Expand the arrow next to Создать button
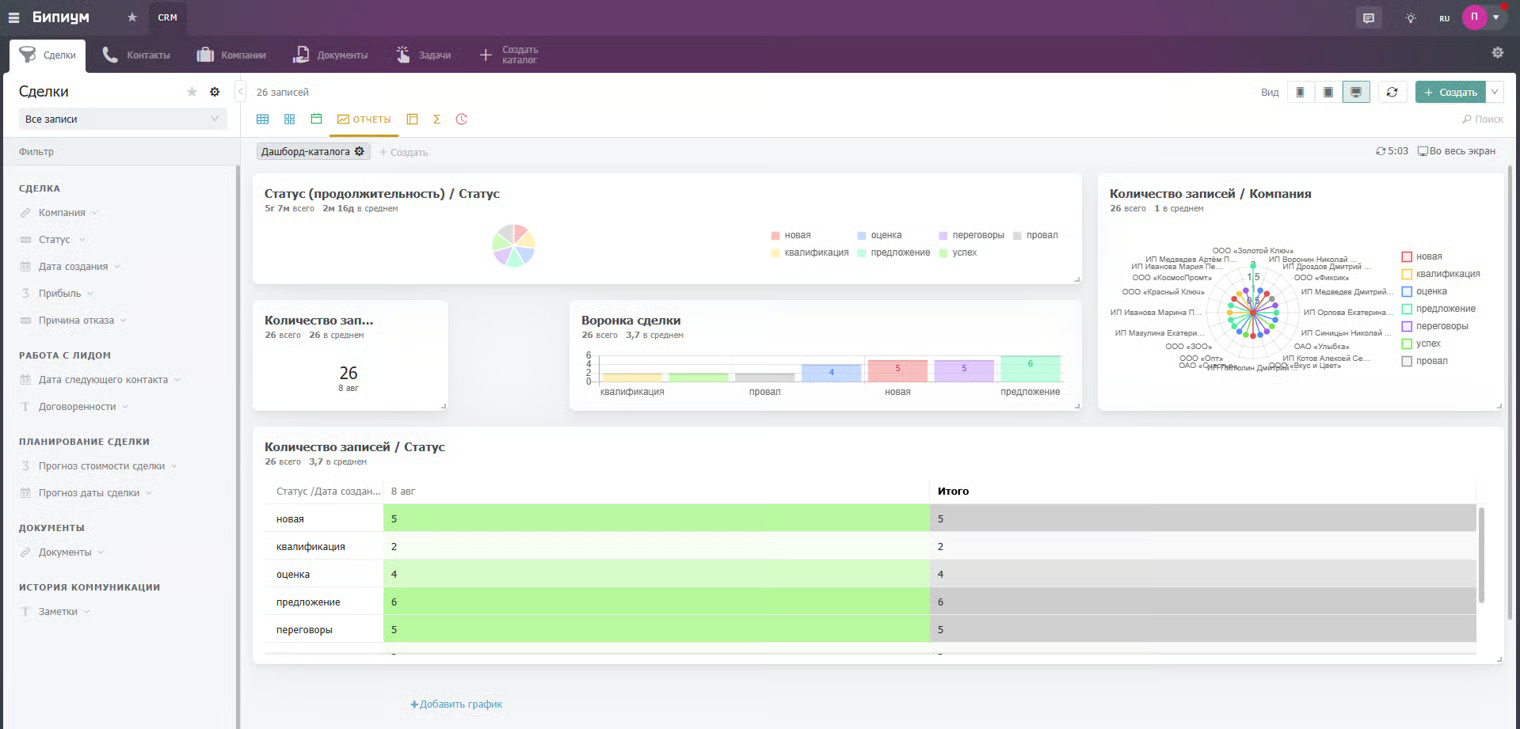 [1495, 92]
